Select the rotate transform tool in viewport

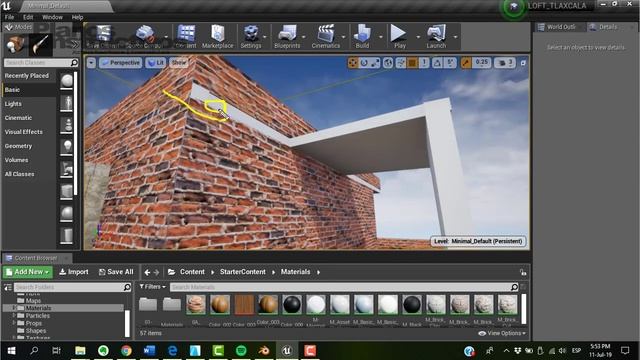pos(364,62)
